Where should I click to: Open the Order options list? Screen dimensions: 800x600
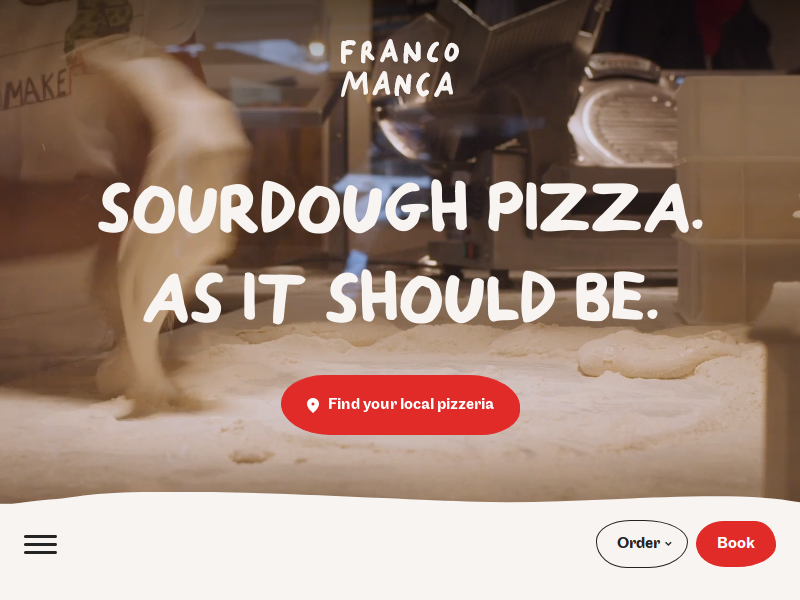point(642,543)
